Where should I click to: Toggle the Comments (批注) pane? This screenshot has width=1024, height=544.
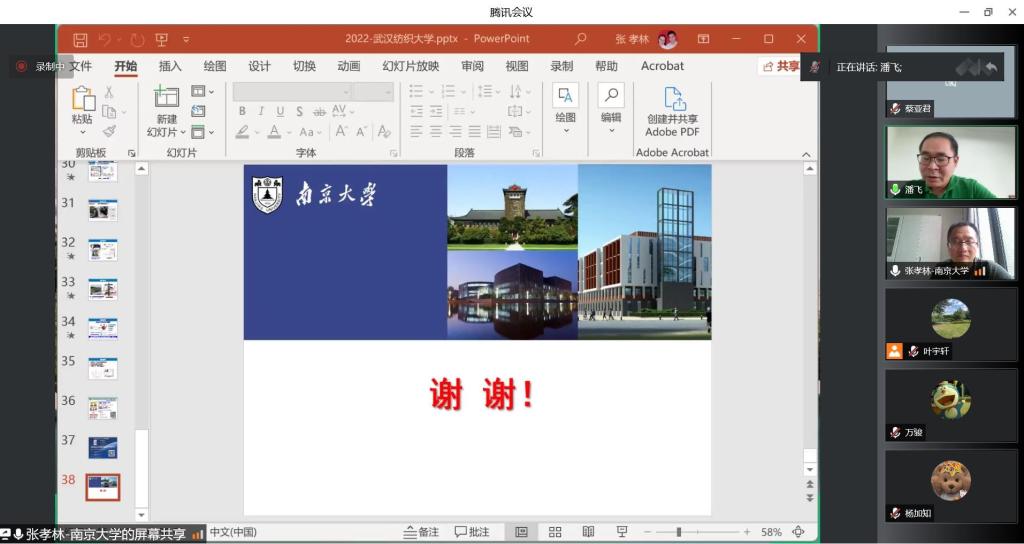472,532
